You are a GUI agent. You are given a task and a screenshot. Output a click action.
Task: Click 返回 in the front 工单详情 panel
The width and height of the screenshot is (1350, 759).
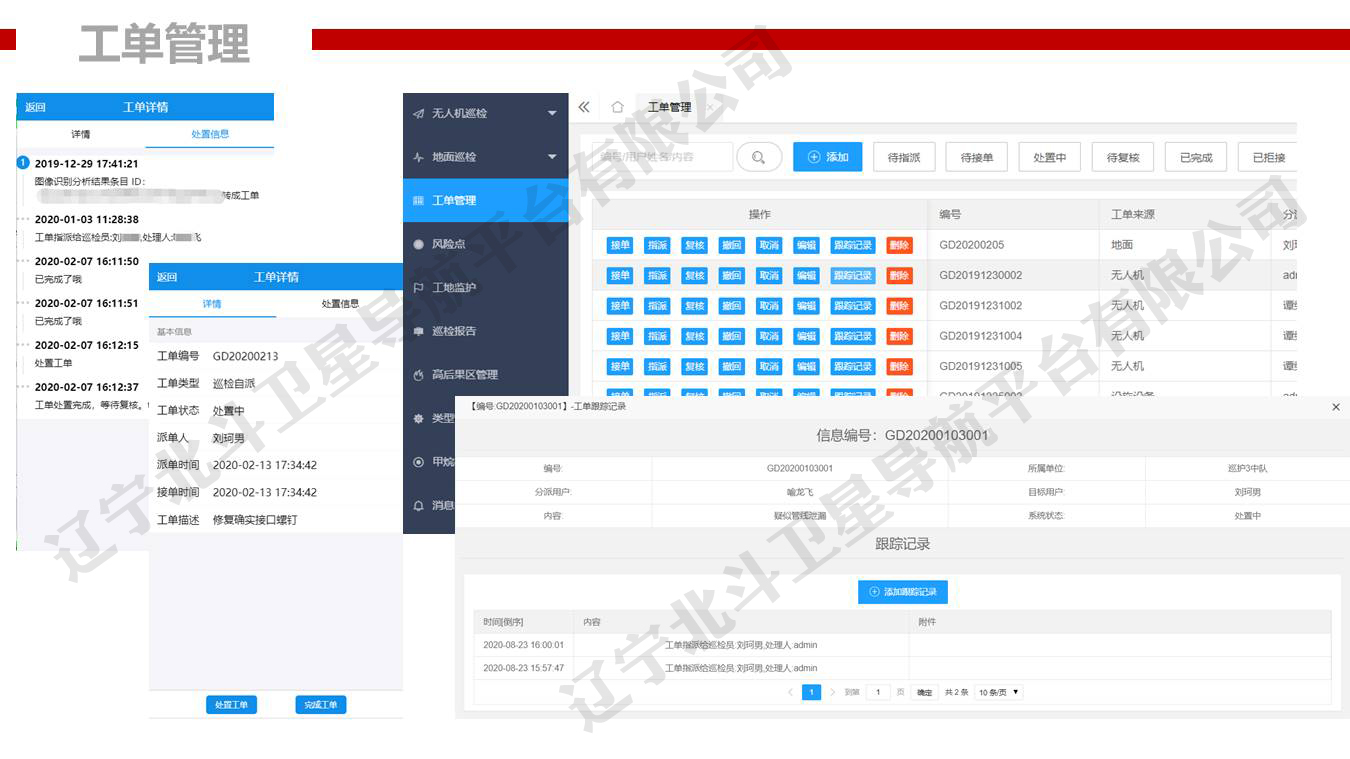click(x=167, y=277)
